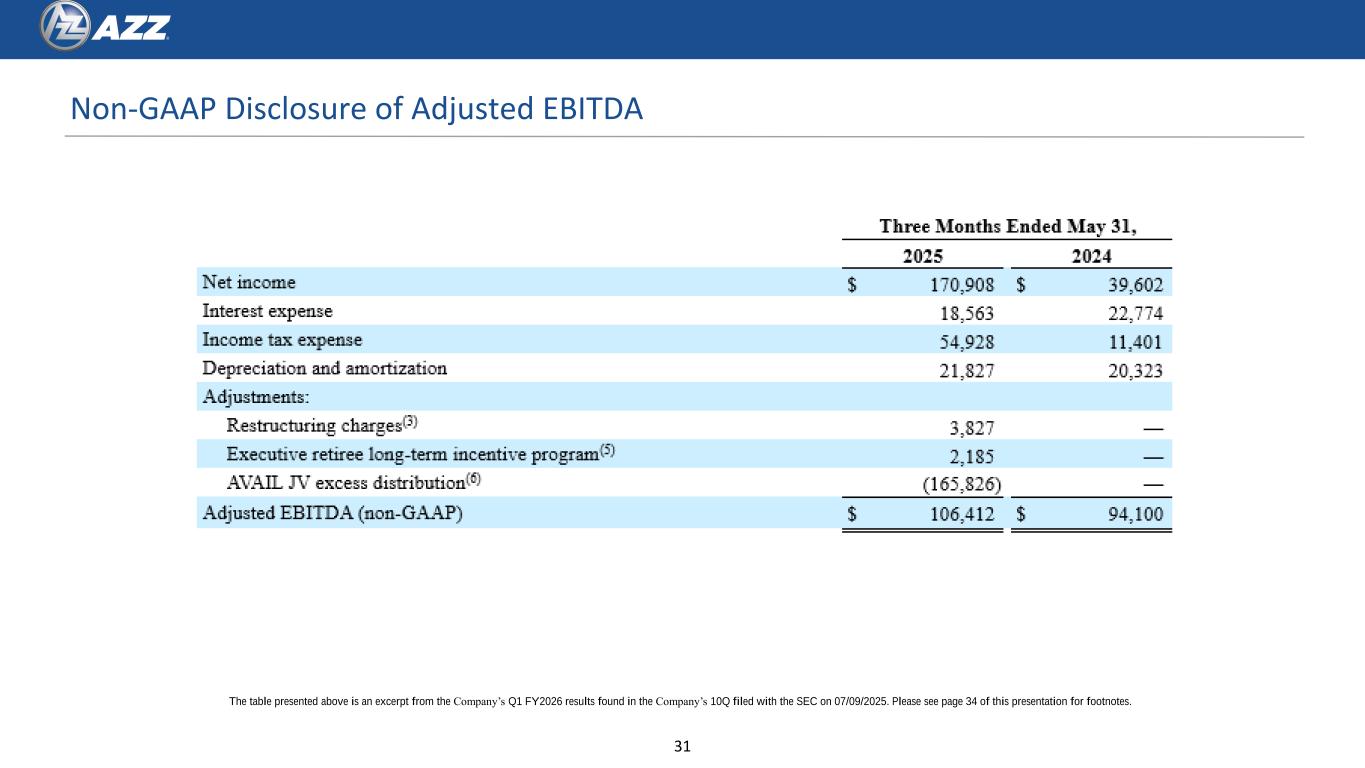The width and height of the screenshot is (1365, 768).
Task: Click the Depreciation and amortization label
Action: pyautogui.click(x=324, y=368)
